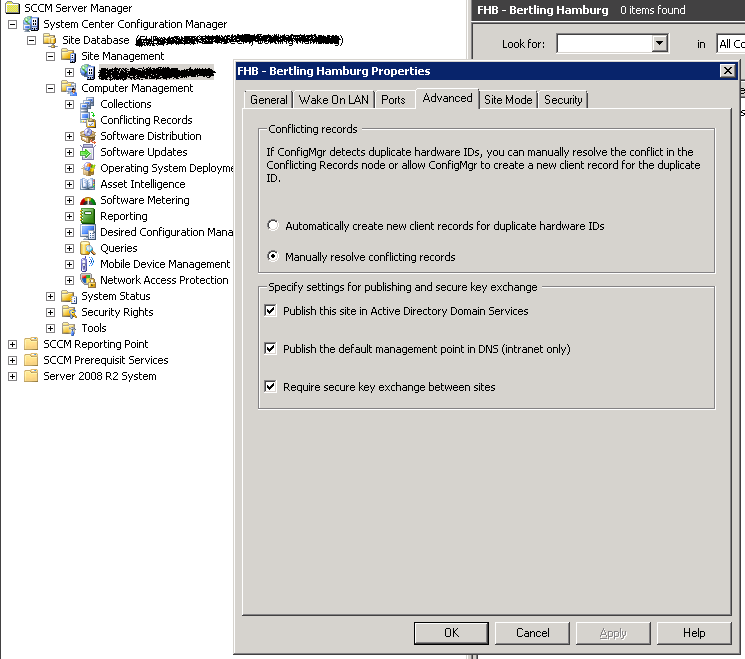
Task: Select the Network Access Protection tree label
Action: click(164, 280)
